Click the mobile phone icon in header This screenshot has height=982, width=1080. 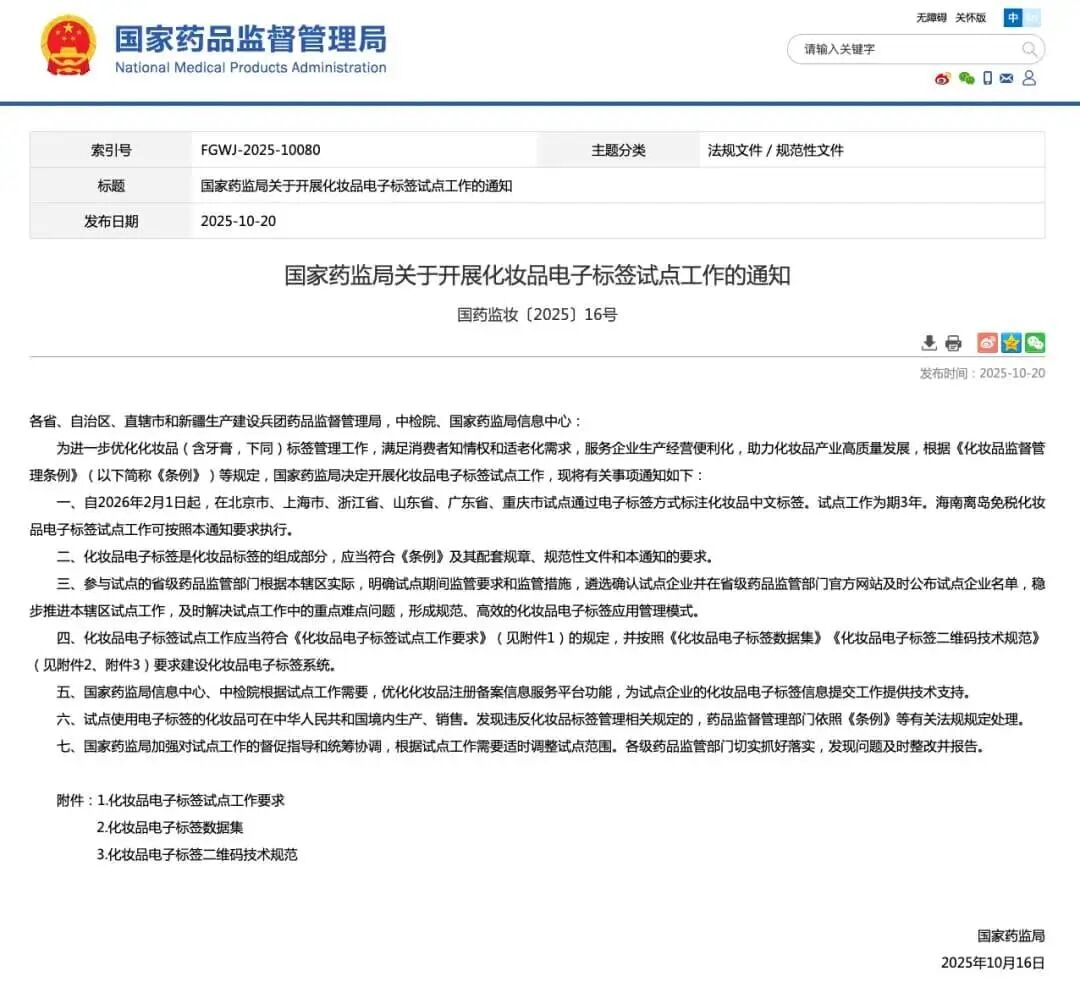pyautogui.click(x=987, y=78)
